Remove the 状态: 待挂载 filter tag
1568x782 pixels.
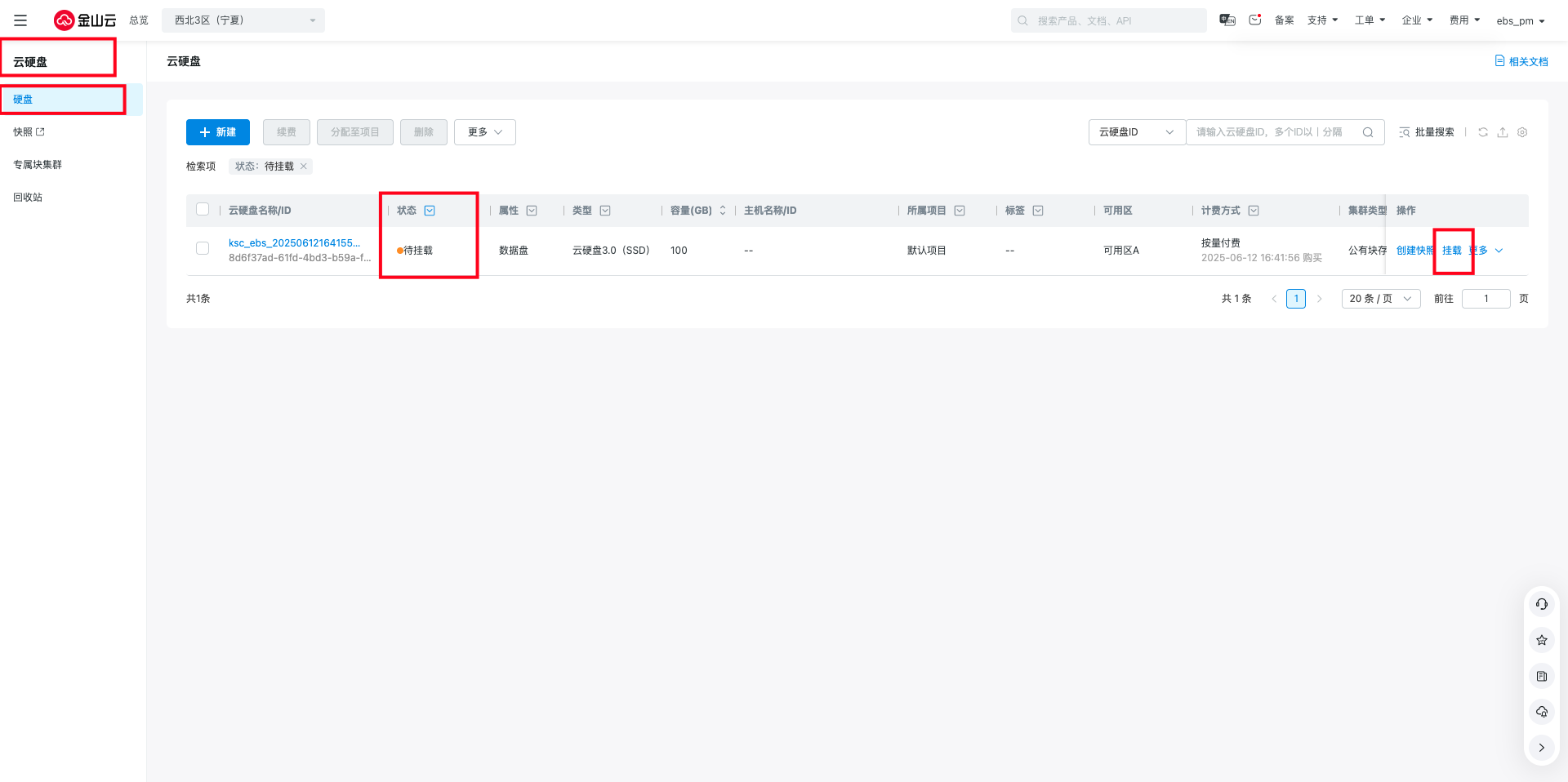coord(304,167)
